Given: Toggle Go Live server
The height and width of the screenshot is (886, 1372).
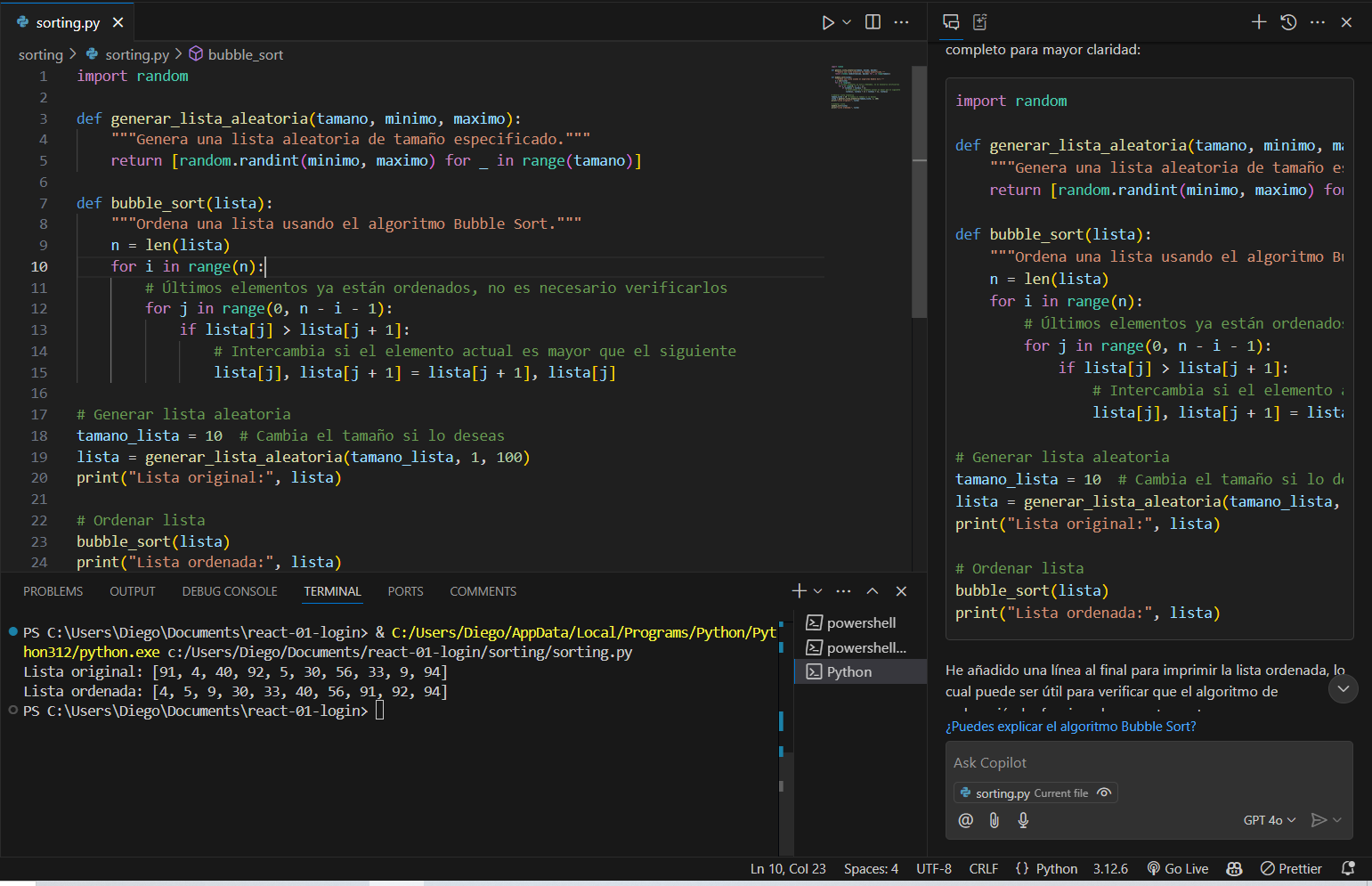Looking at the screenshot, I should pyautogui.click(x=1177, y=868).
